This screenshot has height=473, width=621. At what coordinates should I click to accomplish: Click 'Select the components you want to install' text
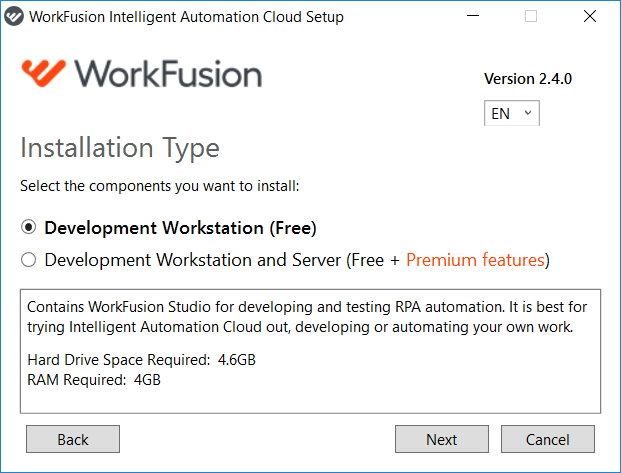(x=160, y=186)
